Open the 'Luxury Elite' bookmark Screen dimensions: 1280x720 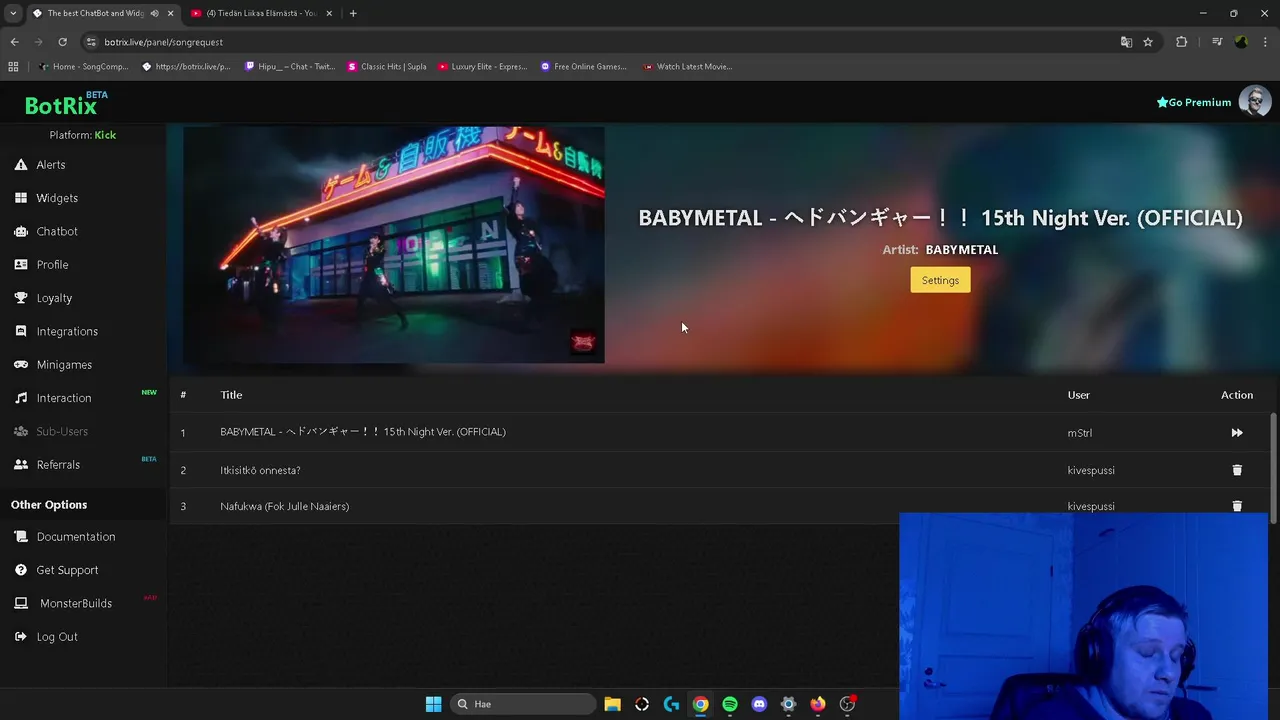tap(482, 67)
